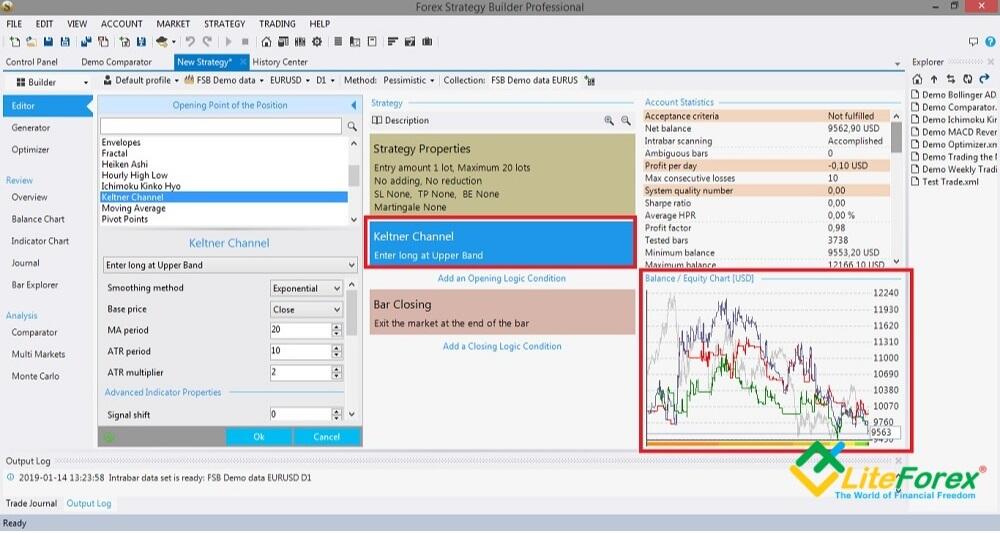Expand the Enter long at Upper Band combo box
This screenshot has width=1000, height=533.
point(230,265)
